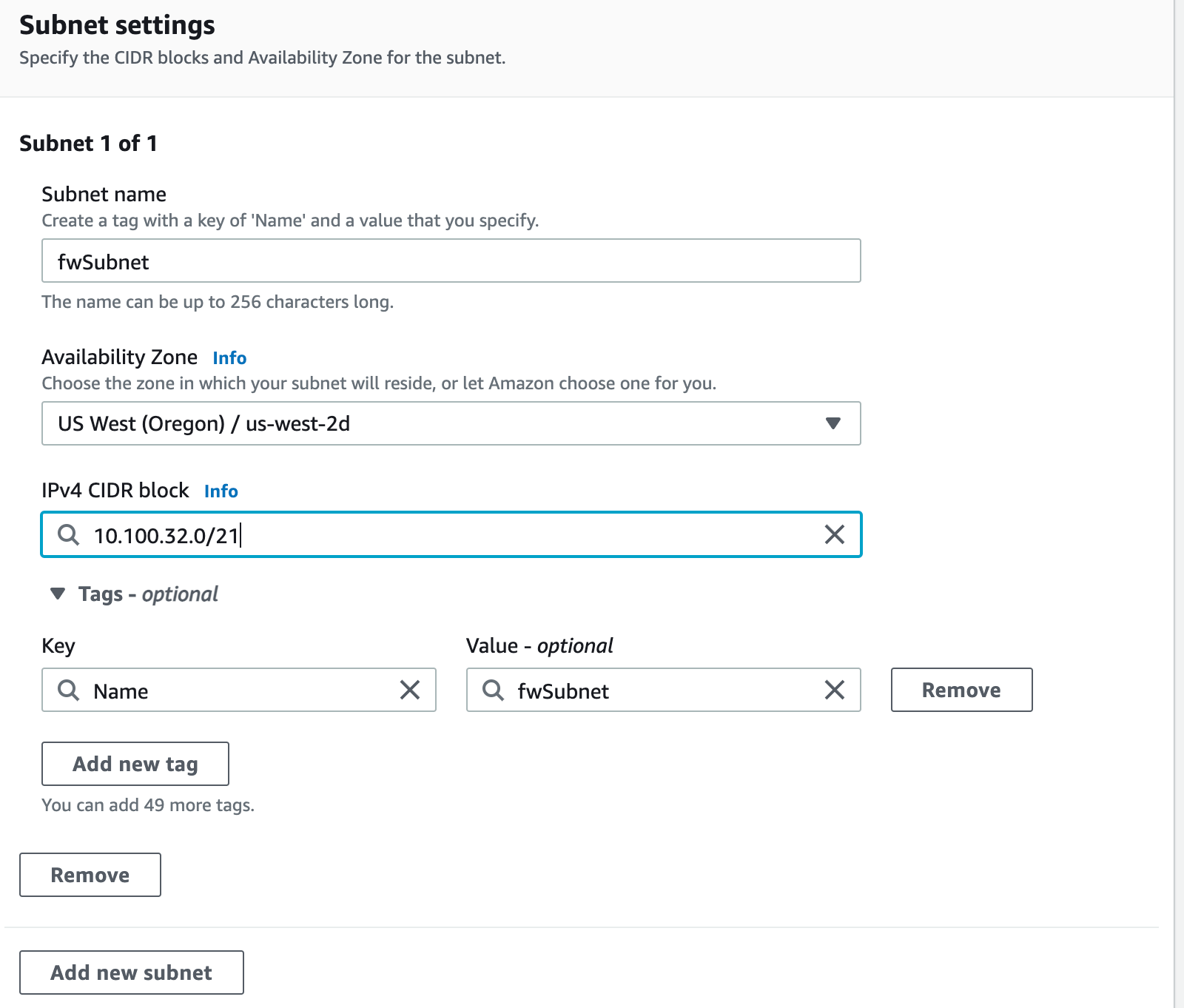Clear the Name tag key

click(x=409, y=690)
